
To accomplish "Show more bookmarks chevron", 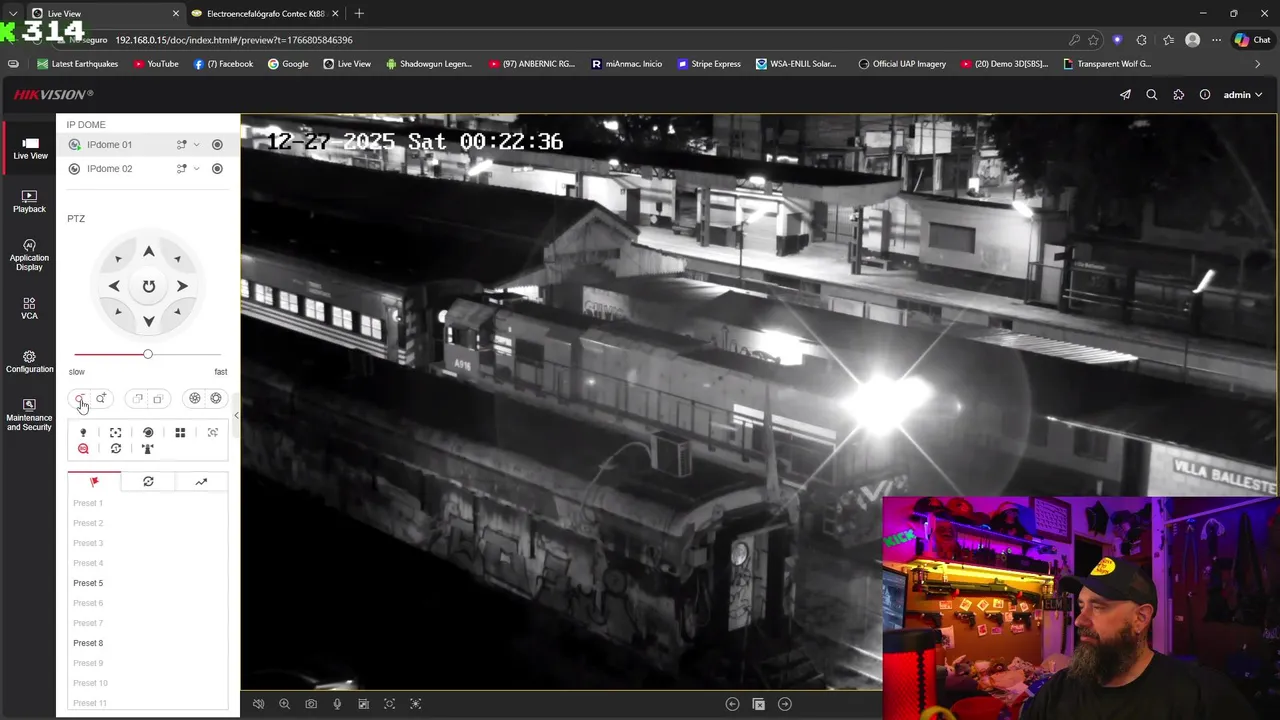I will (1259, 64).
